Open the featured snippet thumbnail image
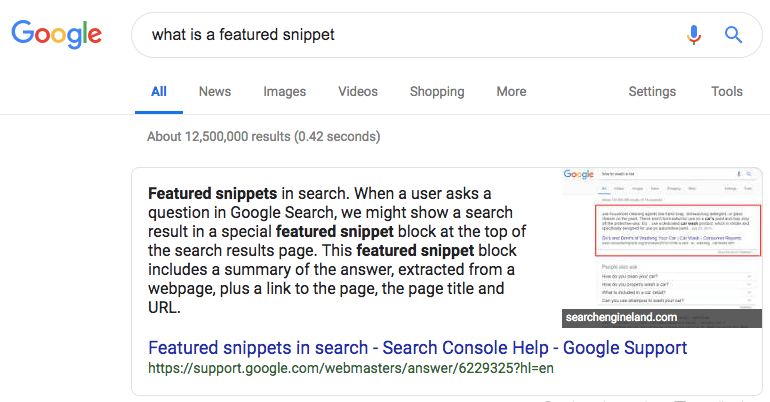 [x=661, y=240]
